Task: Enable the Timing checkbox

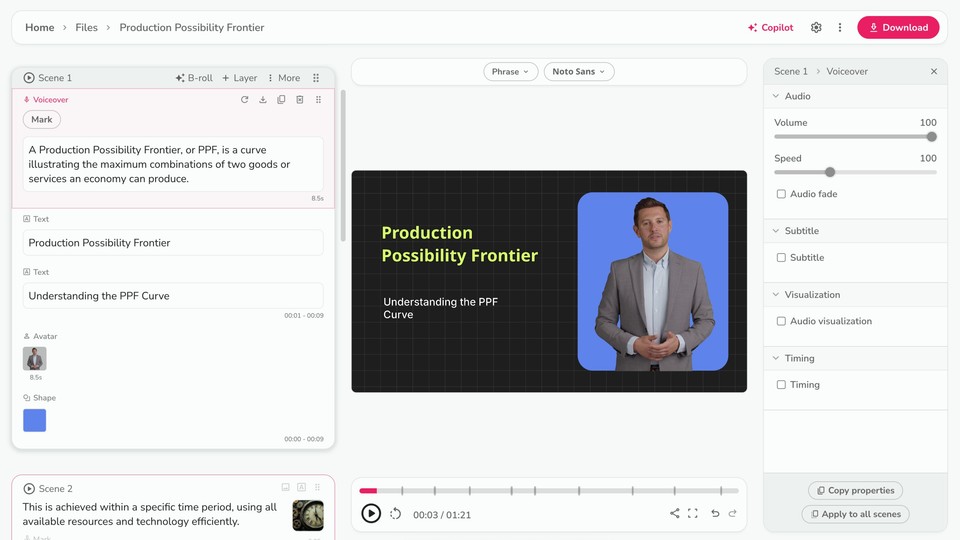Action: (x=781, y=384)
